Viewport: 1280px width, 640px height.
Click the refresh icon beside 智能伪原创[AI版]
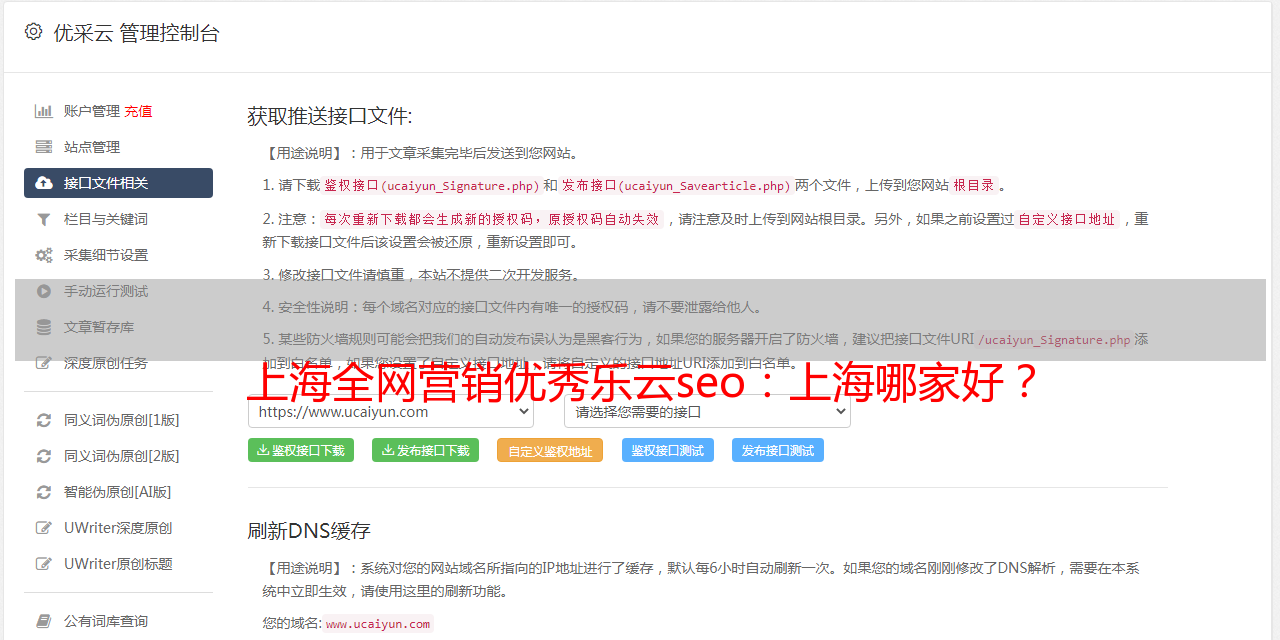[44, 492]
